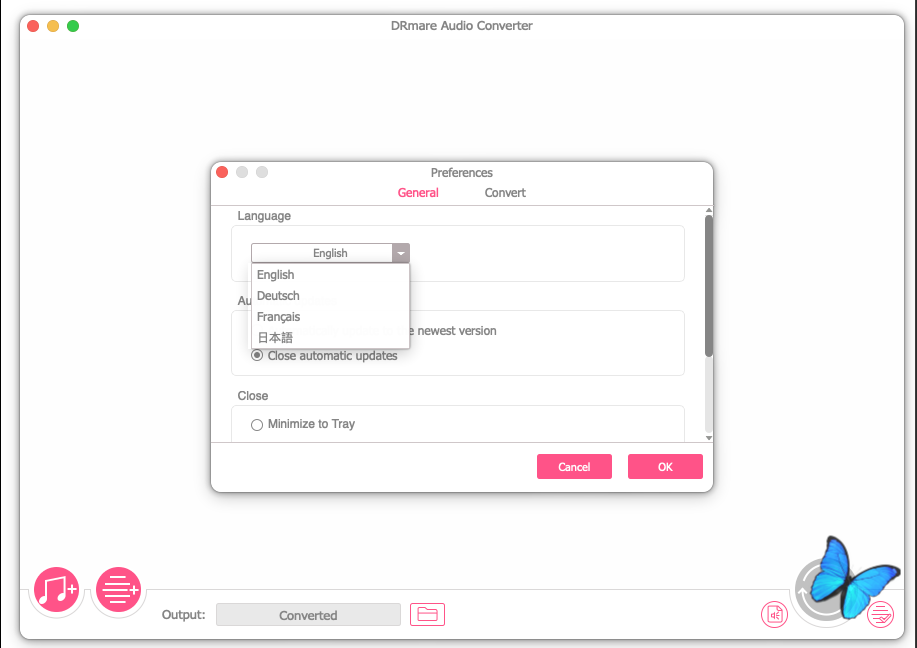Open the converted history list icon
917x648 pixels.
880,615
